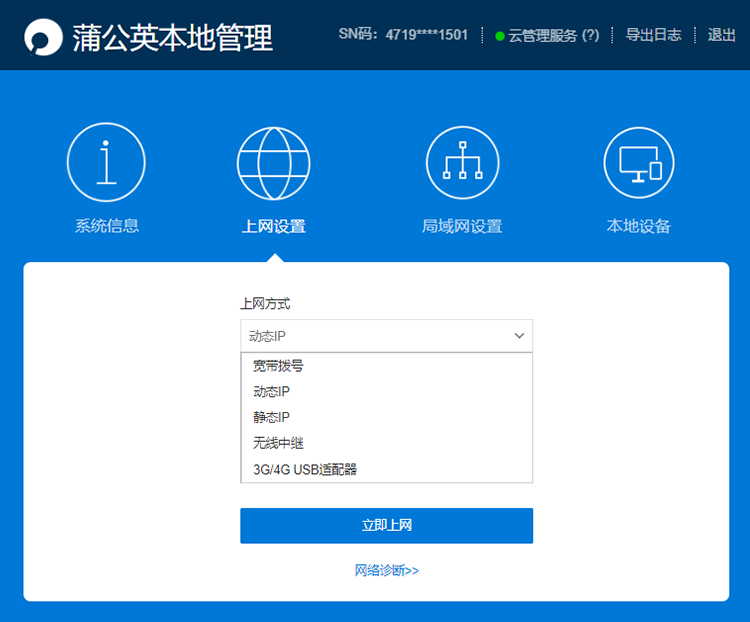The width and height of the screenshot is (750, 622).
Task: Choose 静态IP from the list
Action: pyautogui.click(x=386, y=417)
